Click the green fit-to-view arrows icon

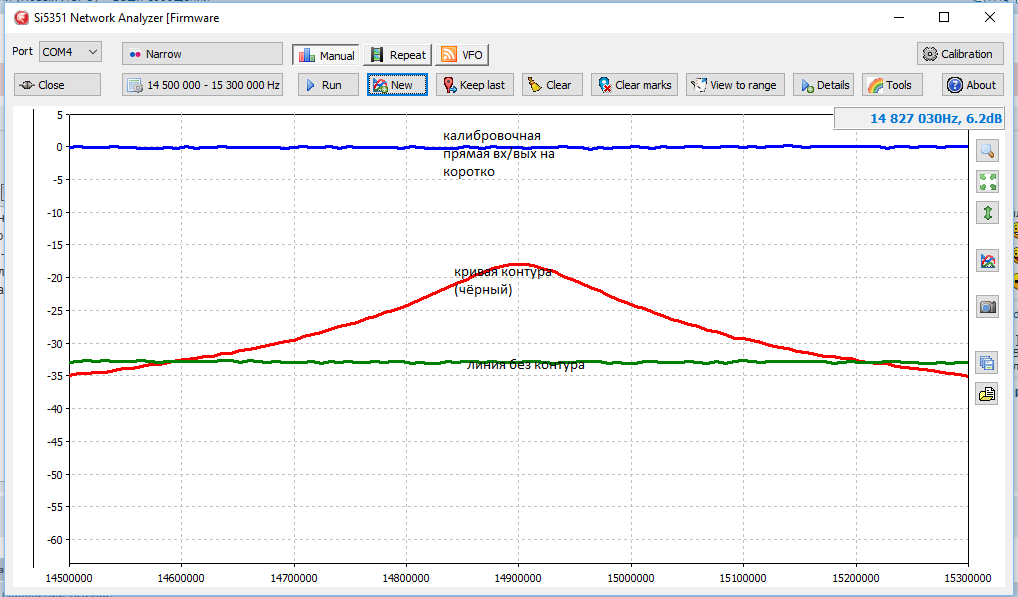click(x=987, y=181)
